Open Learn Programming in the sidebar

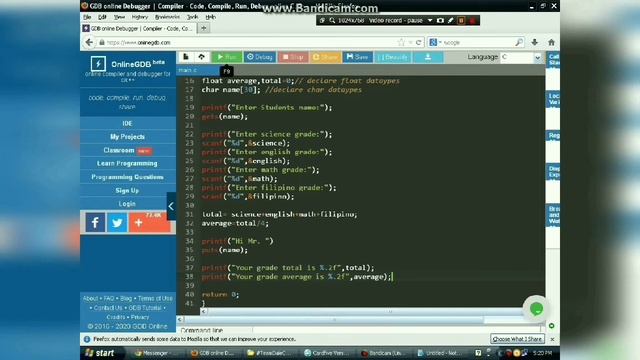tap(127, 163)
